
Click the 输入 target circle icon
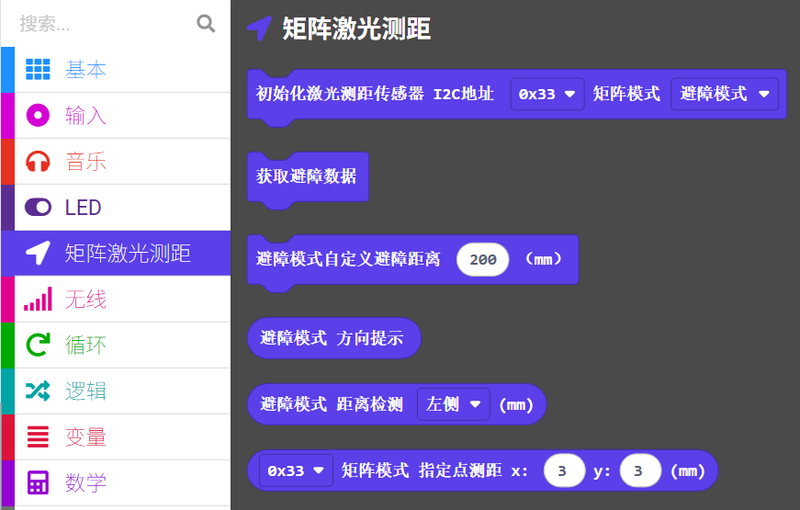pyautogui.click(x=38, y=115)
